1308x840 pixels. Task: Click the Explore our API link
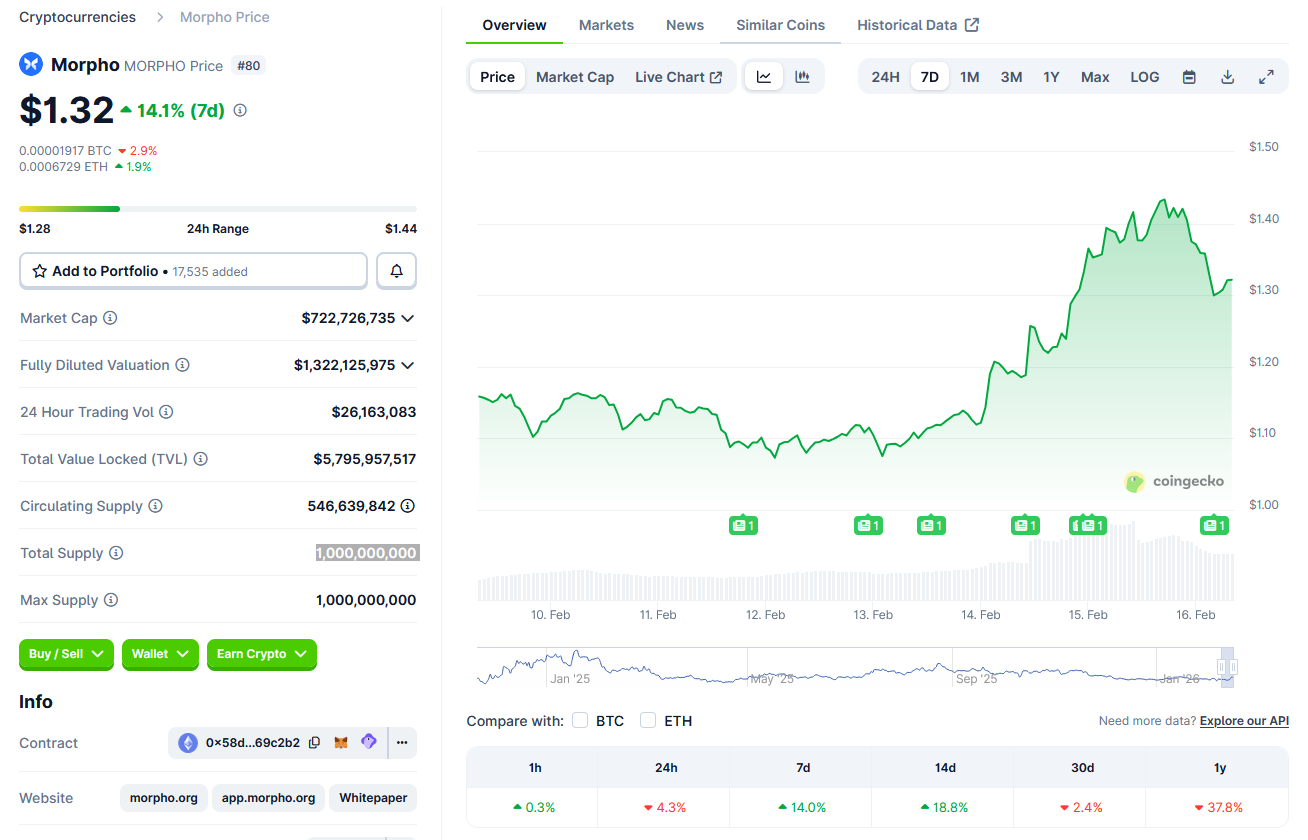tap(1244, 720)
